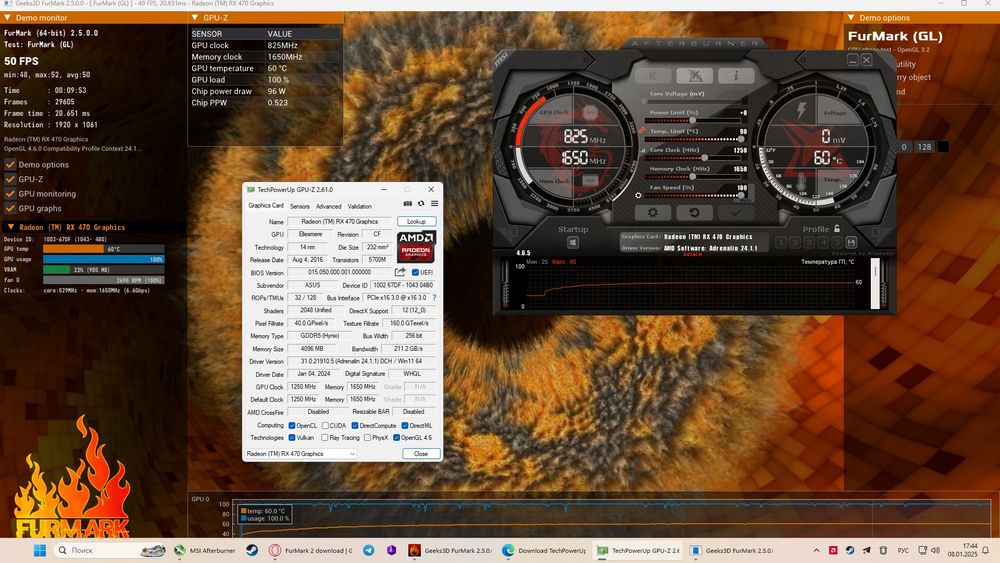Switch to Validation tab in GPU-Z
Viewport: 1000px width, 563px height.
click(x=360, y=206)
